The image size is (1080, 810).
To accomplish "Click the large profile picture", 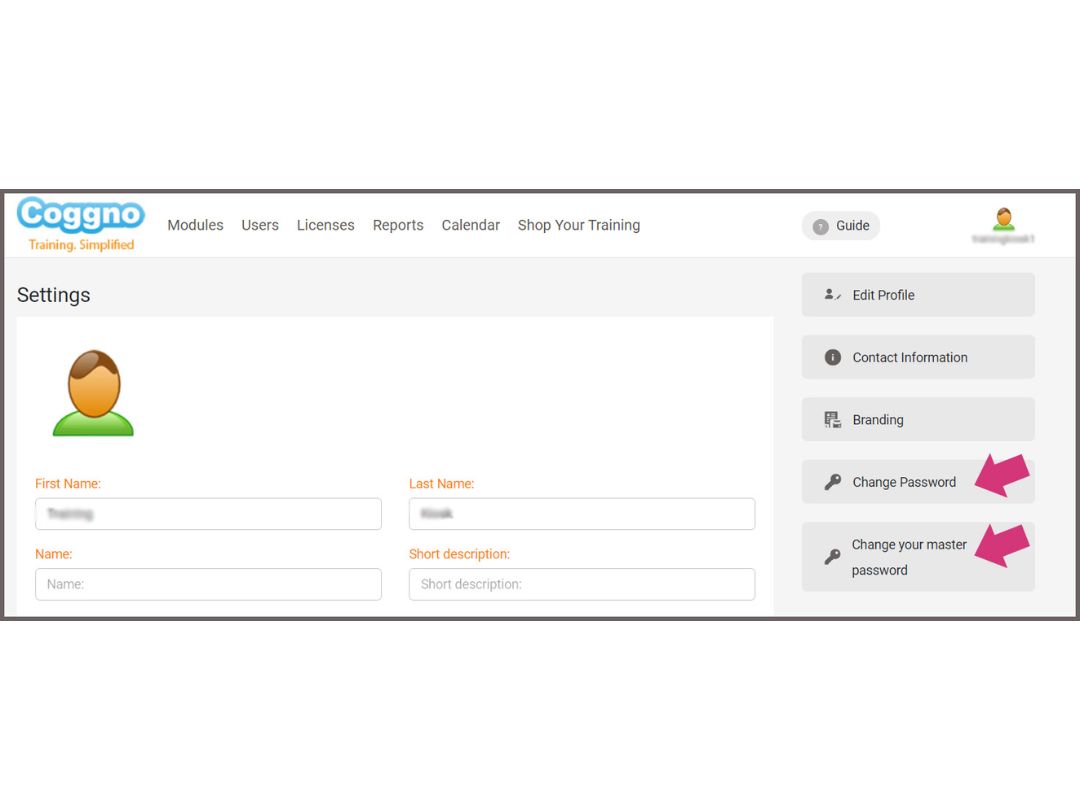I will (x=93, y=393).
